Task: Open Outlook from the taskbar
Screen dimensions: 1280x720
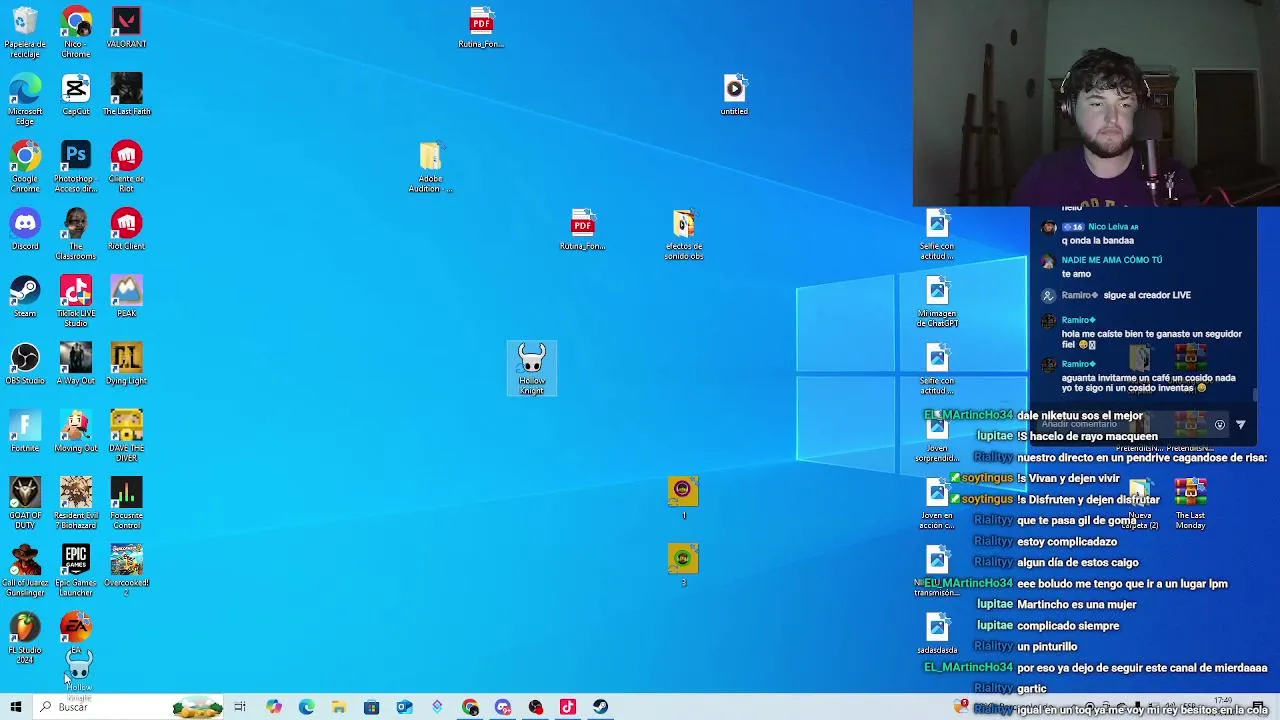Action: (404, 707)
